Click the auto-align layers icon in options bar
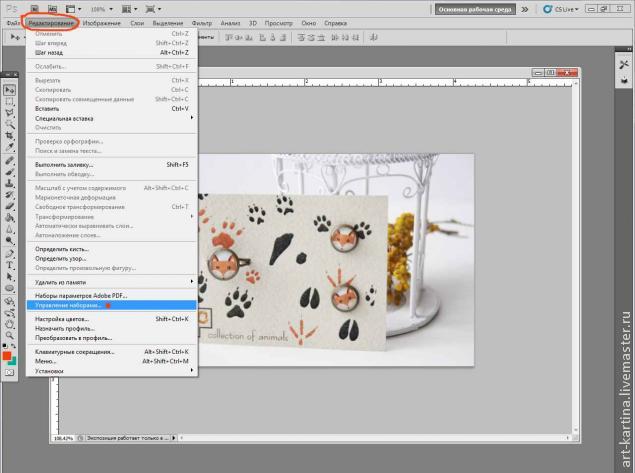Image resolution: width=635 pixels, height=473 pixels. click(374, 37)
